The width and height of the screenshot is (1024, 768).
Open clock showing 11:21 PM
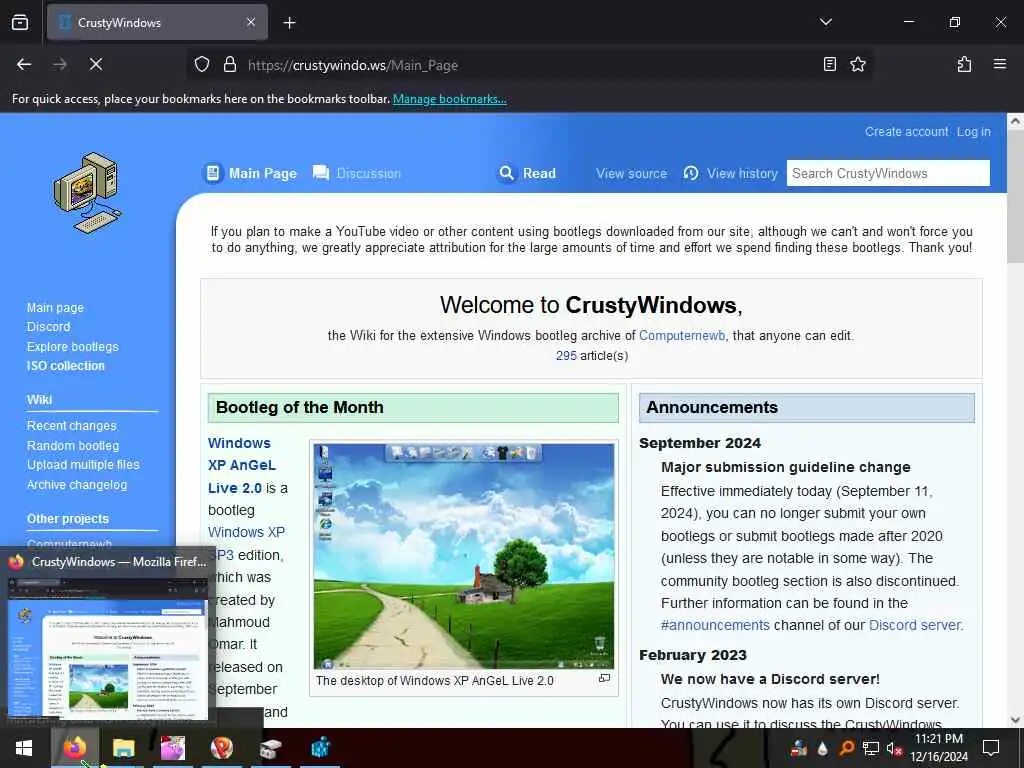(x=938, y=748)
